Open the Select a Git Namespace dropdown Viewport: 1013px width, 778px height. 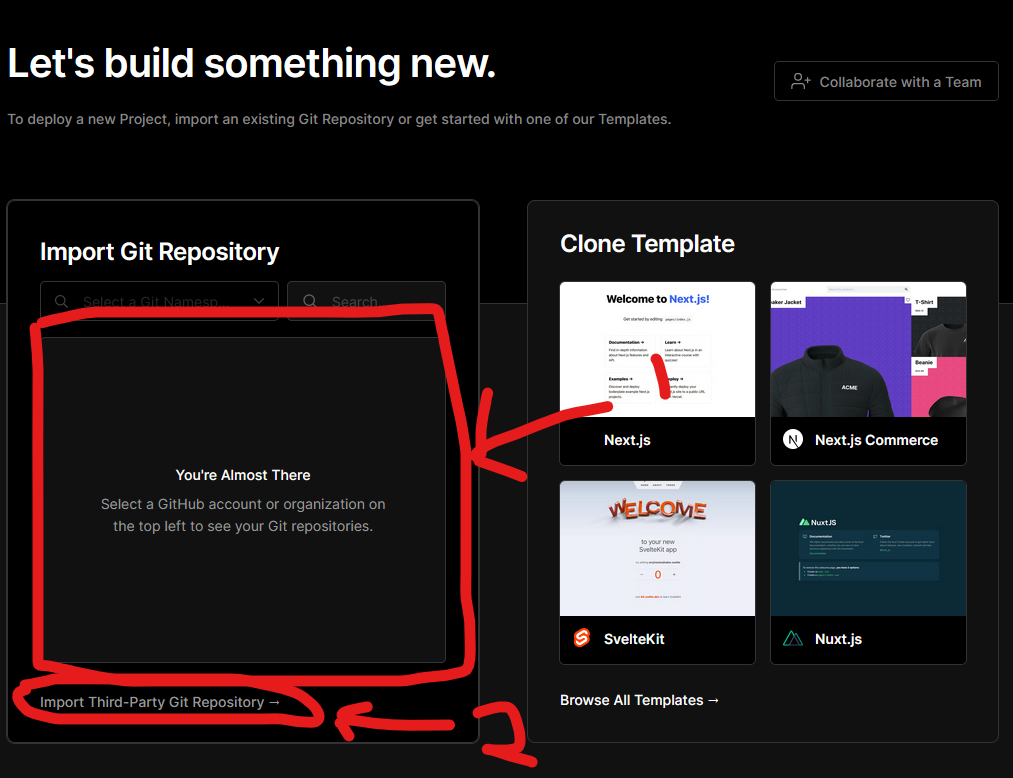[x=159, y=301]
